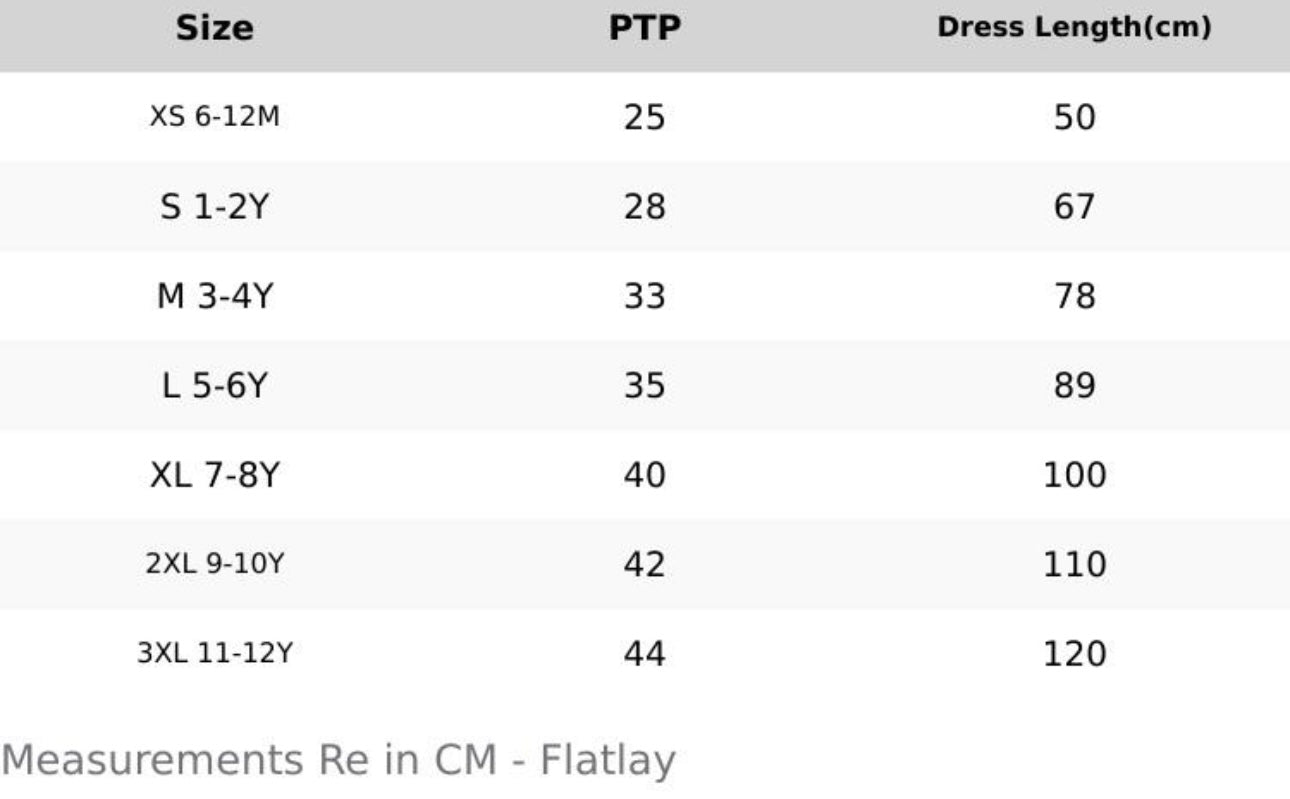Select the XS 6-12M size row label
1290x799 pixels.
coord(215,117)
